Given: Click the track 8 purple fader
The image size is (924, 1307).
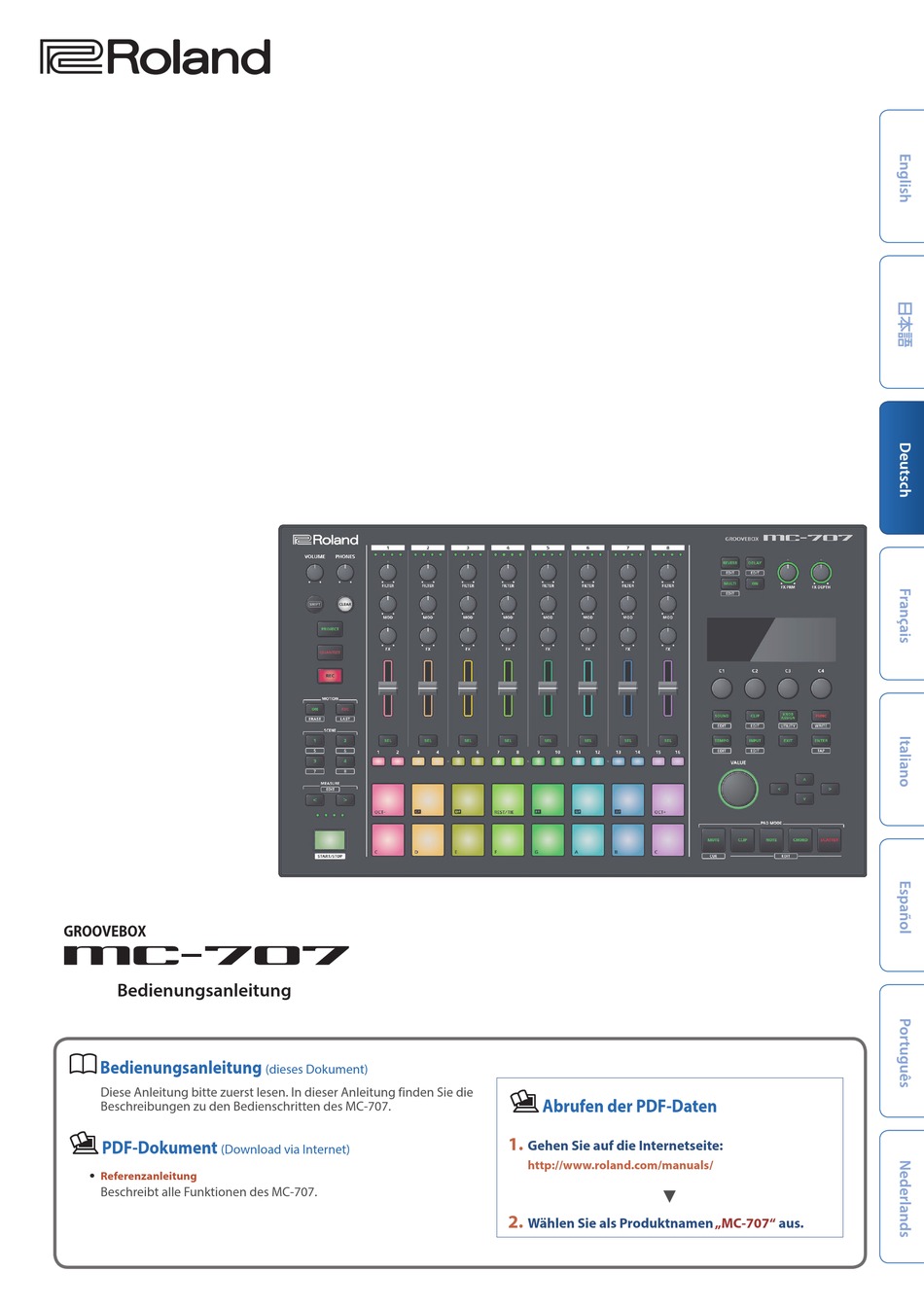Looking at the screenshot, I should (x=667, y=688).
